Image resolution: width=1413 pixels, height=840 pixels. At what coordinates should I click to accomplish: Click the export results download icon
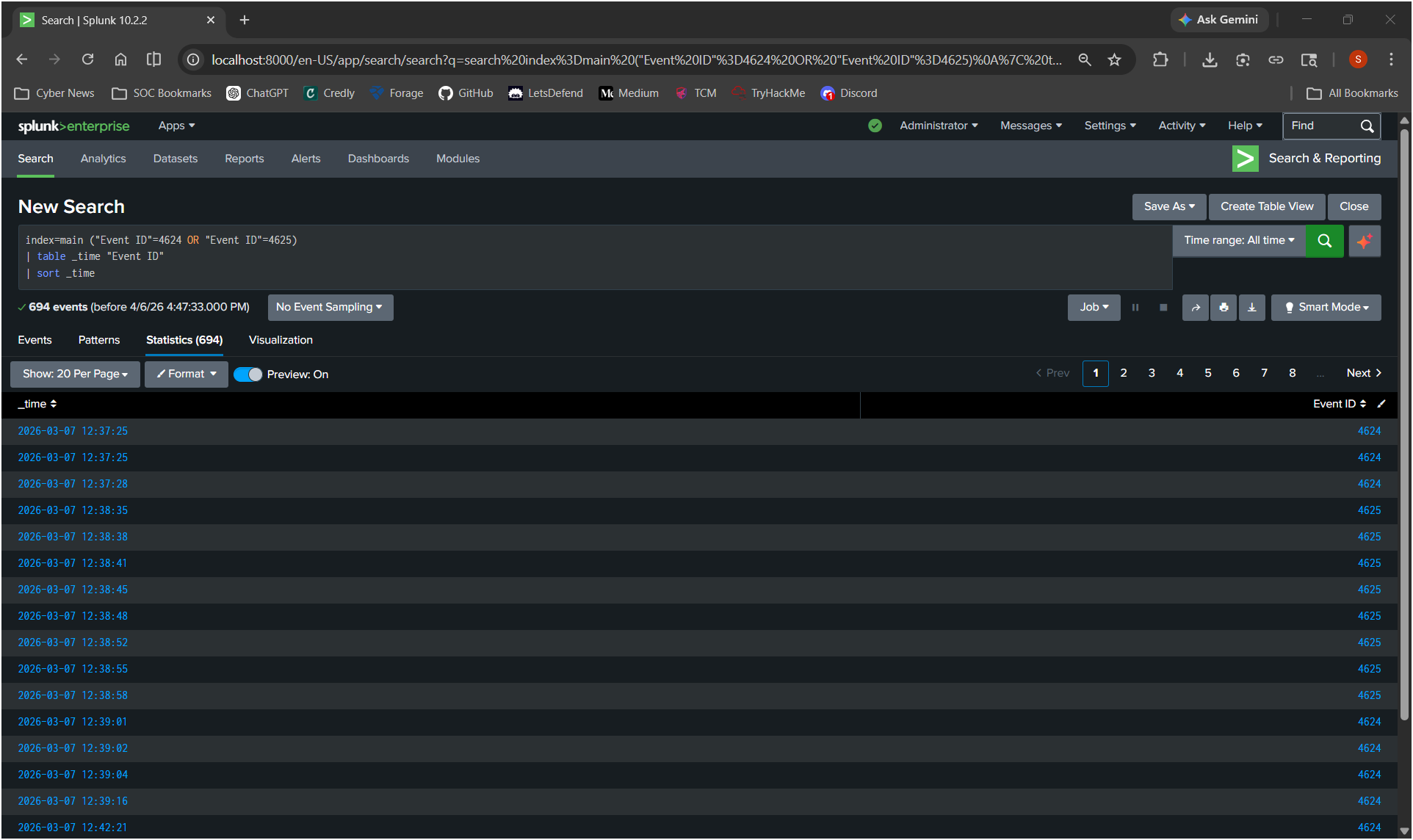point(1252,308)
